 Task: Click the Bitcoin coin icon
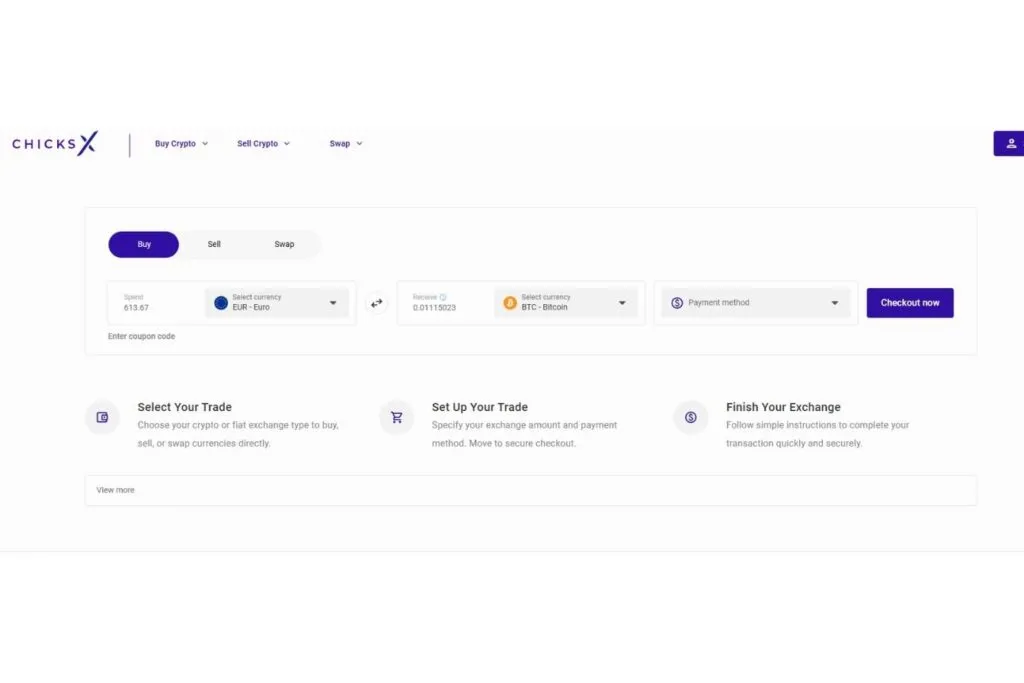click(x=510, y=303)
